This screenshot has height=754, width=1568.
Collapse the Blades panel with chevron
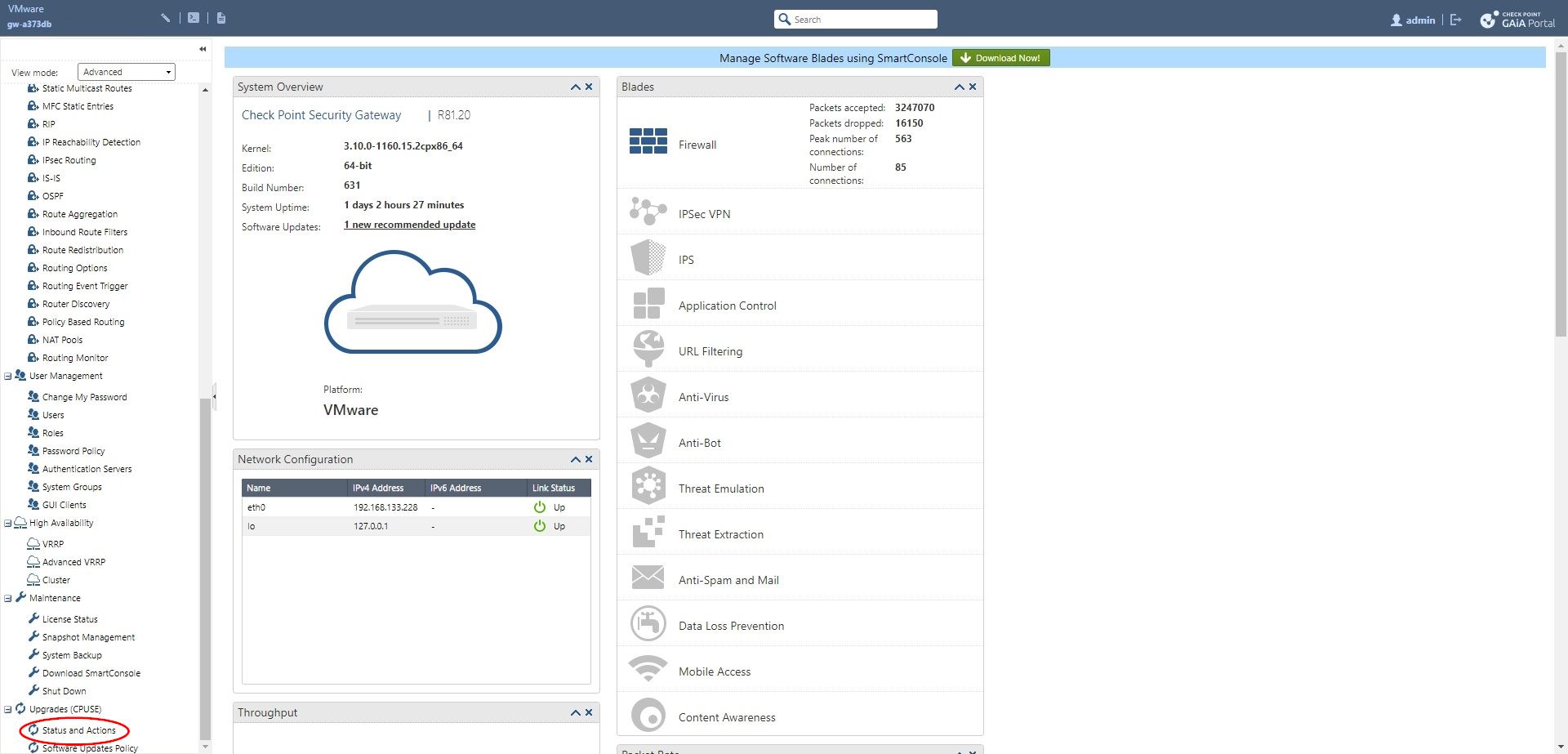point(960,87)
